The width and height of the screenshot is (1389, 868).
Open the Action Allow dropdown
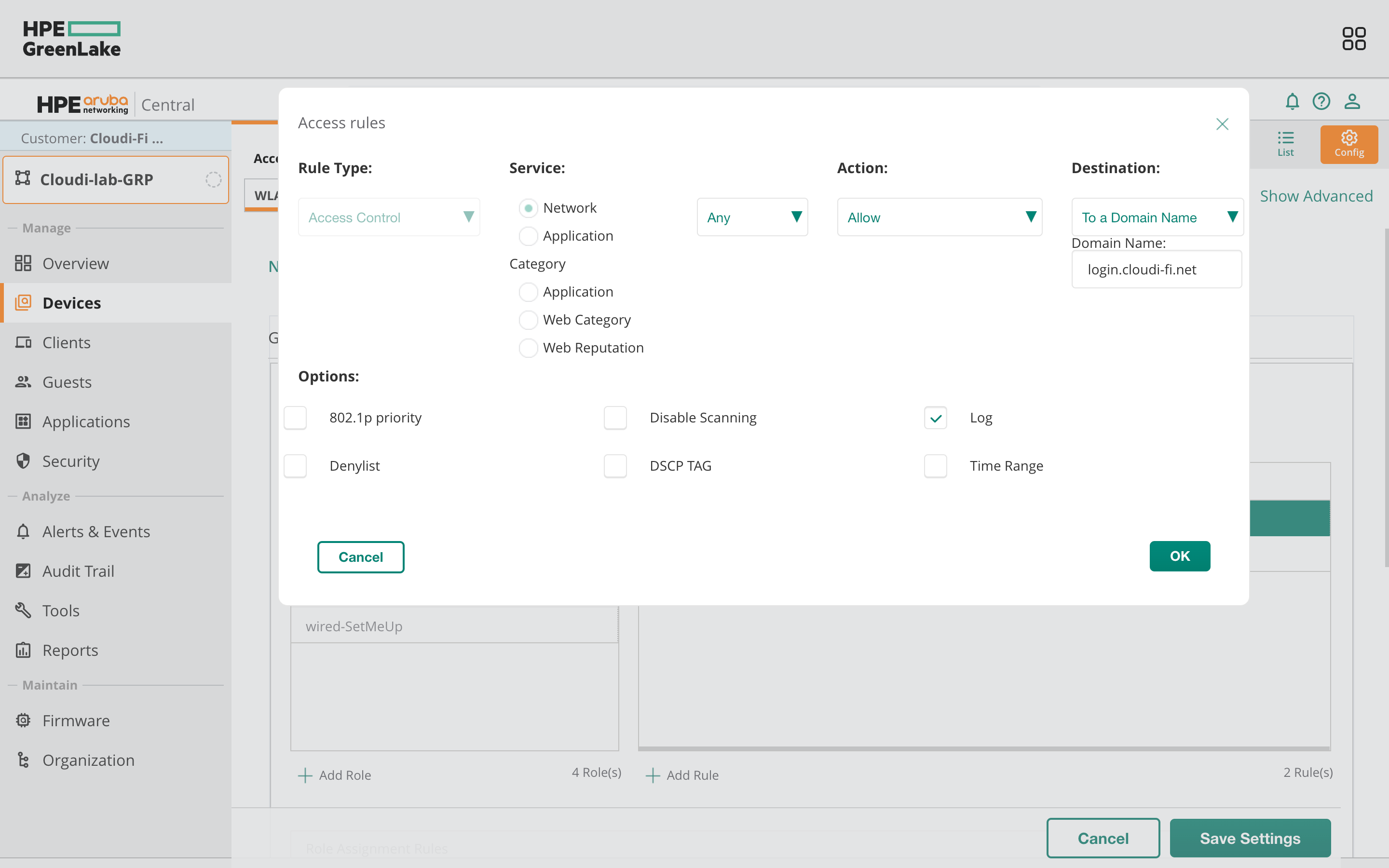tap(939, 217)
